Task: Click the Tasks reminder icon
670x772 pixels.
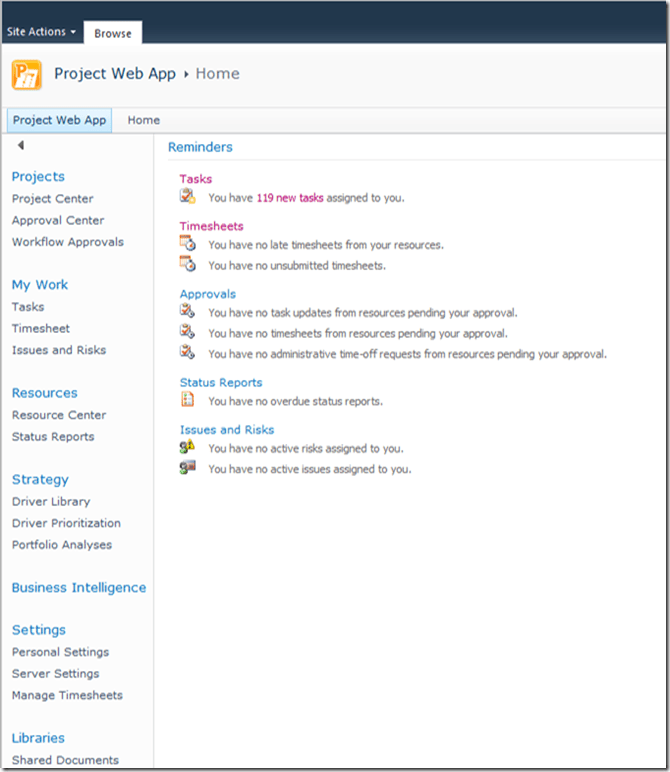Action: click(187, 197)
